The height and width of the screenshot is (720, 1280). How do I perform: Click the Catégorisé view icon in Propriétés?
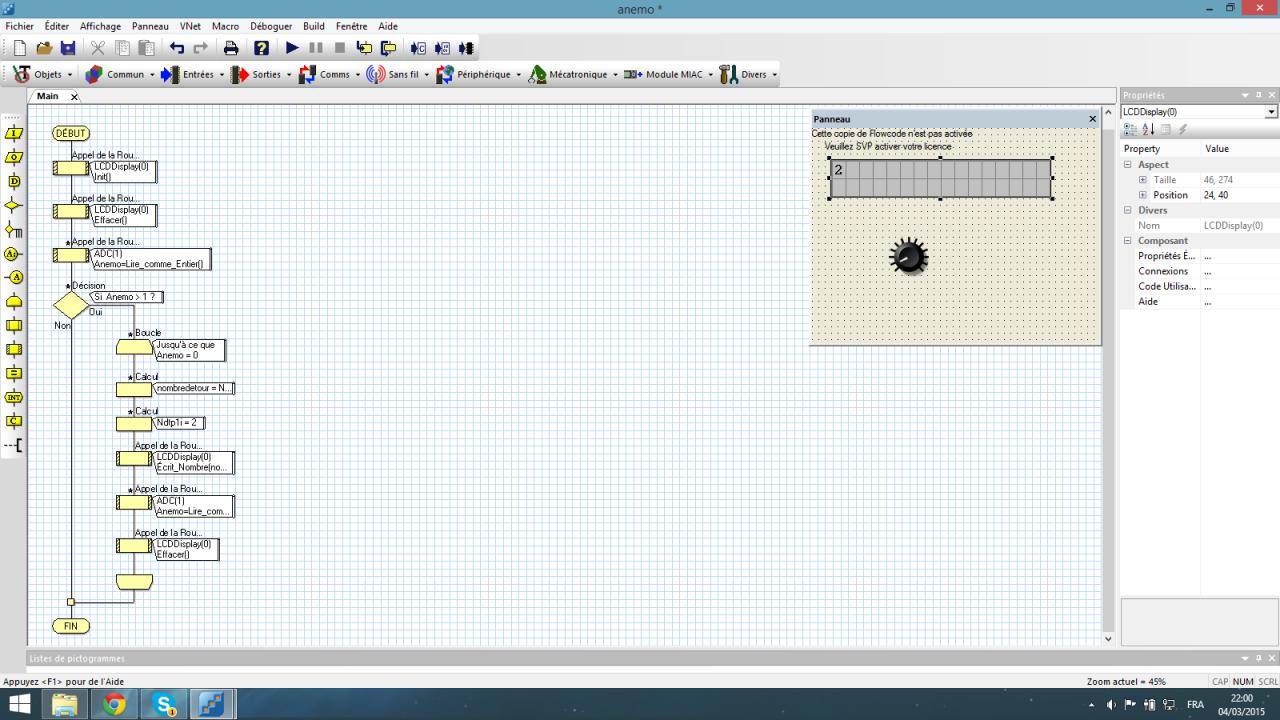[1130, 129]
